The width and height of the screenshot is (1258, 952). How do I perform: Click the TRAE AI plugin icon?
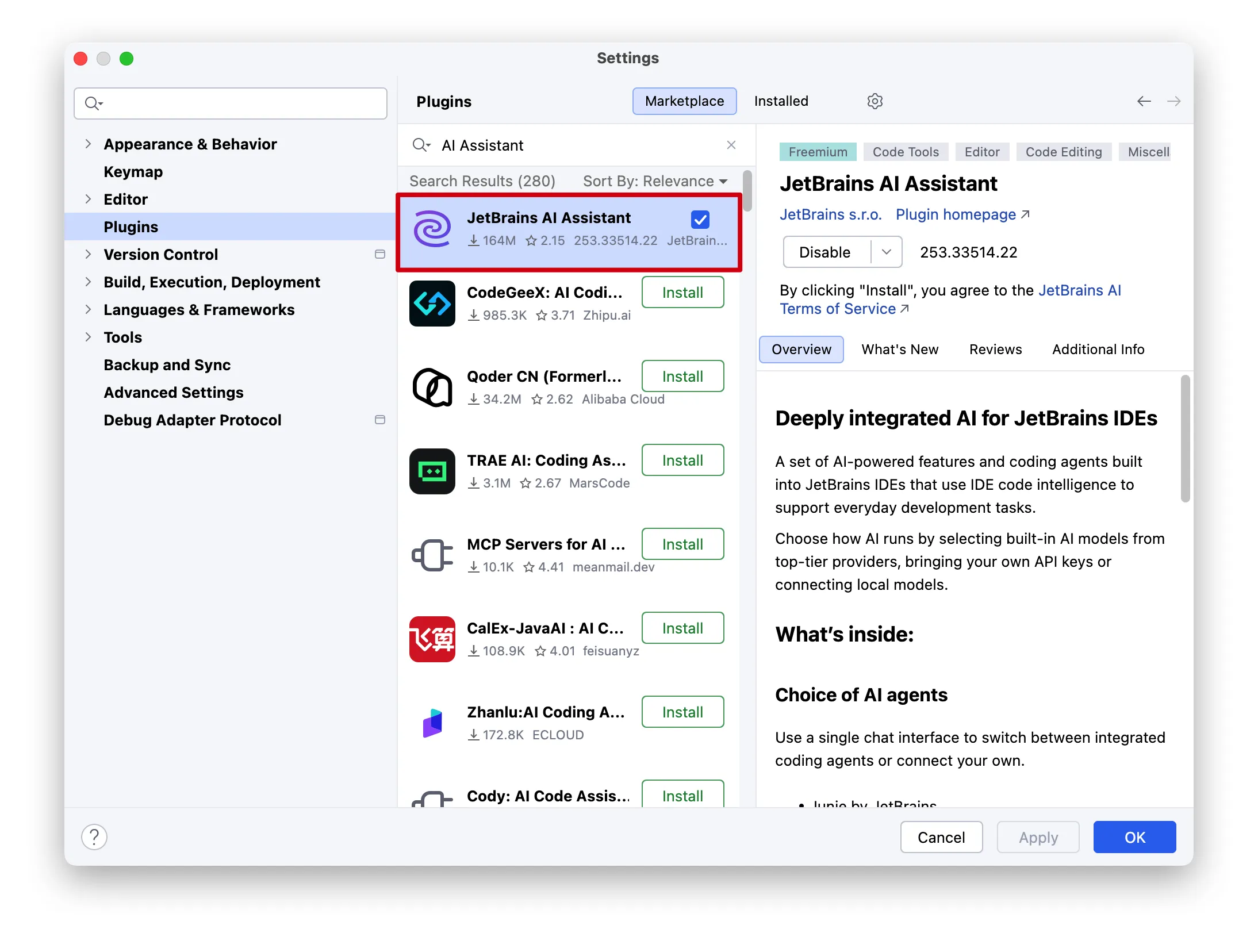point(432,471)
